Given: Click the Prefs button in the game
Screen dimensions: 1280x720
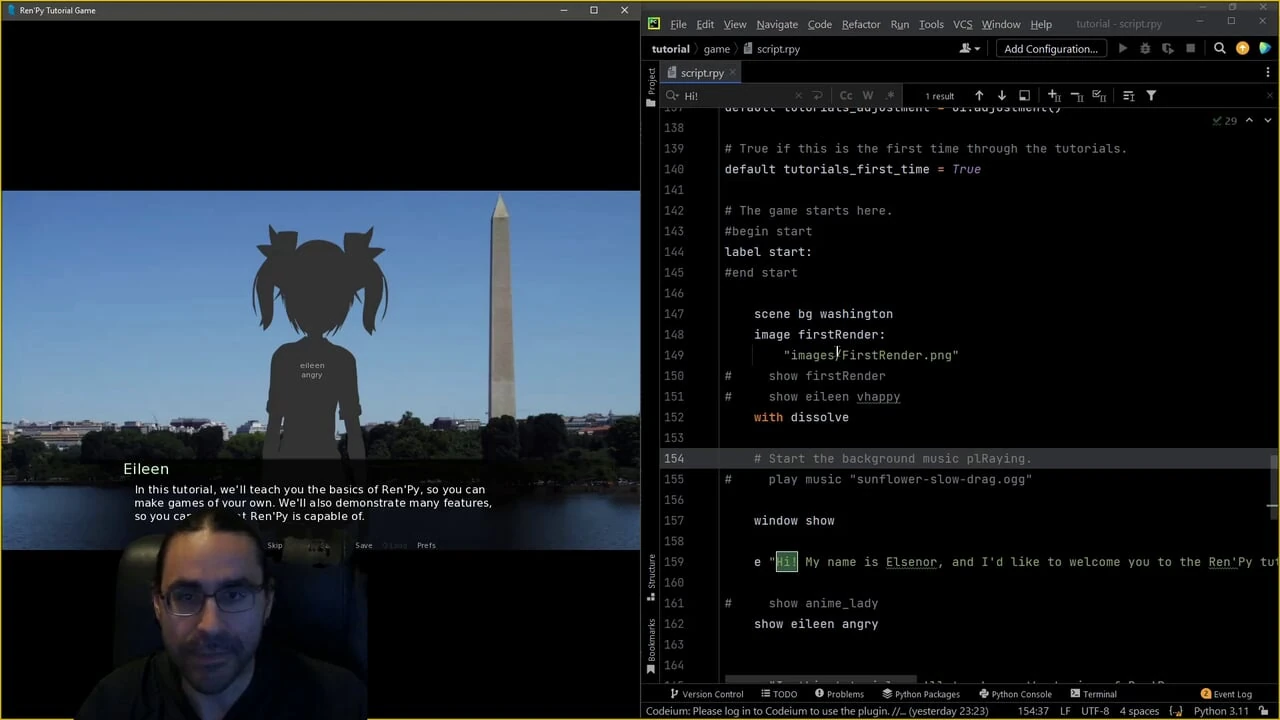Looking at the screenshot, I should click(426, 545).
